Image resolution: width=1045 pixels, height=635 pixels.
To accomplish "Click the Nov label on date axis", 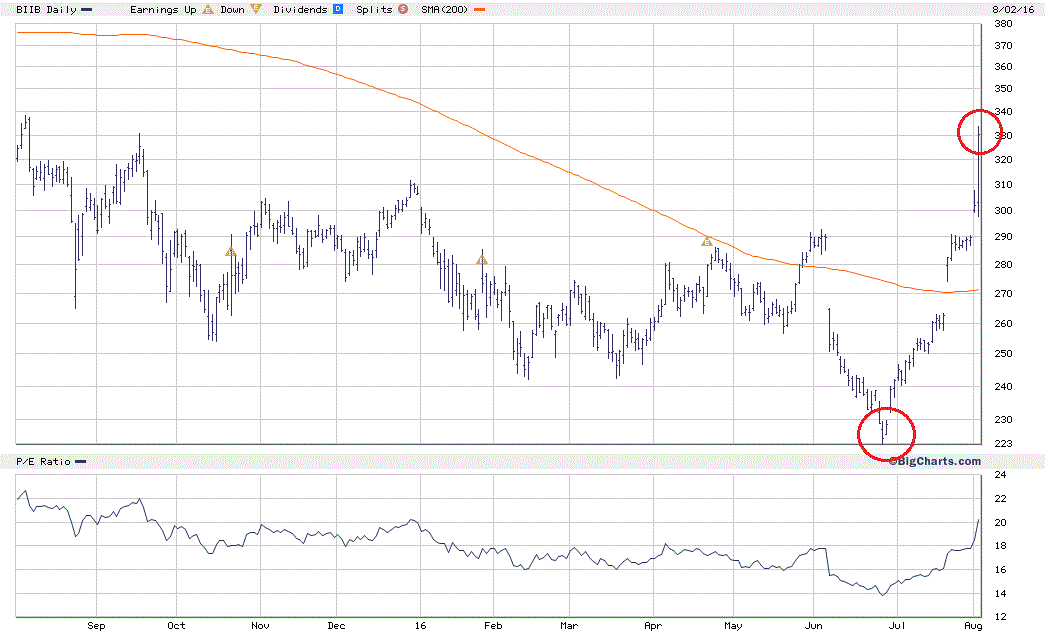I will [261, 626].
